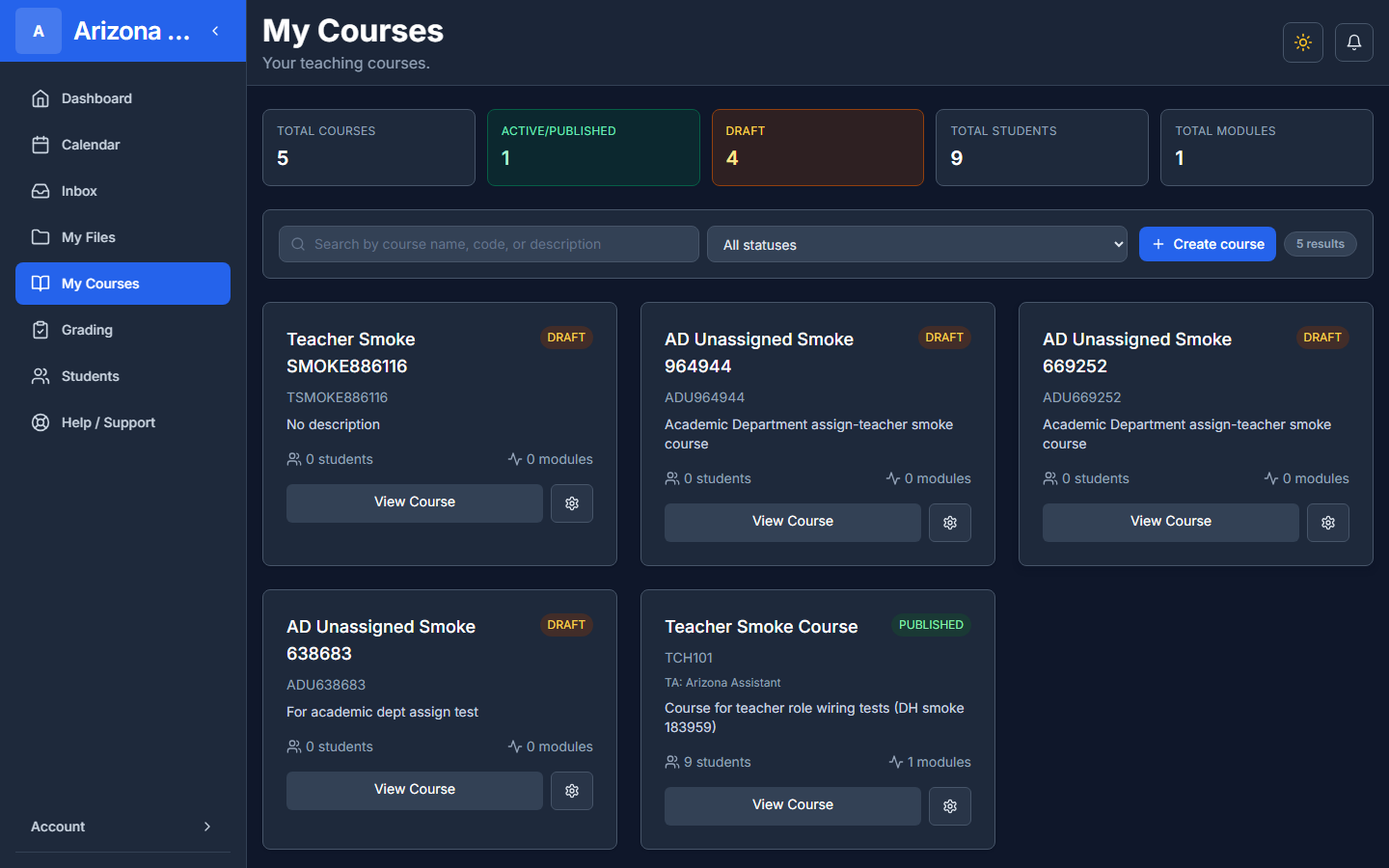This screenshot has width=1389, height=868.
Task: Click the Total Modules stat card
Action: click(x=1266, y=148)
